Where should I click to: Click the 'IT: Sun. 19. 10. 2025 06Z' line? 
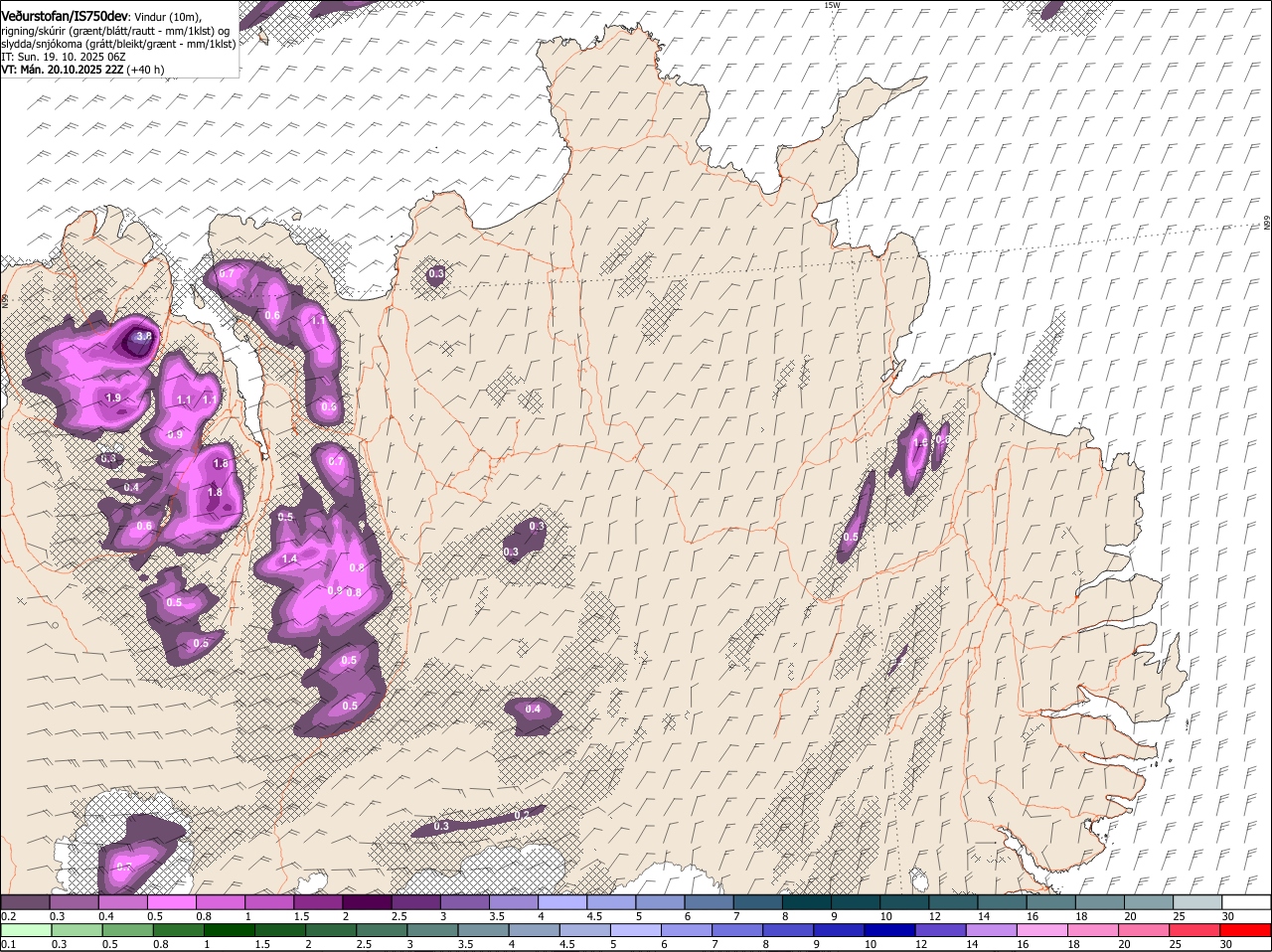point(63,57)
